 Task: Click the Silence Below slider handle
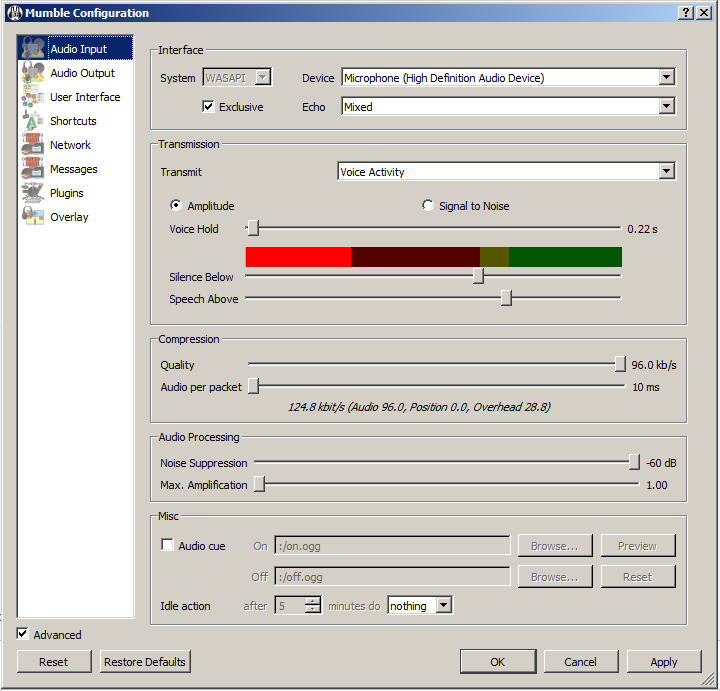(x=478, y=276)
